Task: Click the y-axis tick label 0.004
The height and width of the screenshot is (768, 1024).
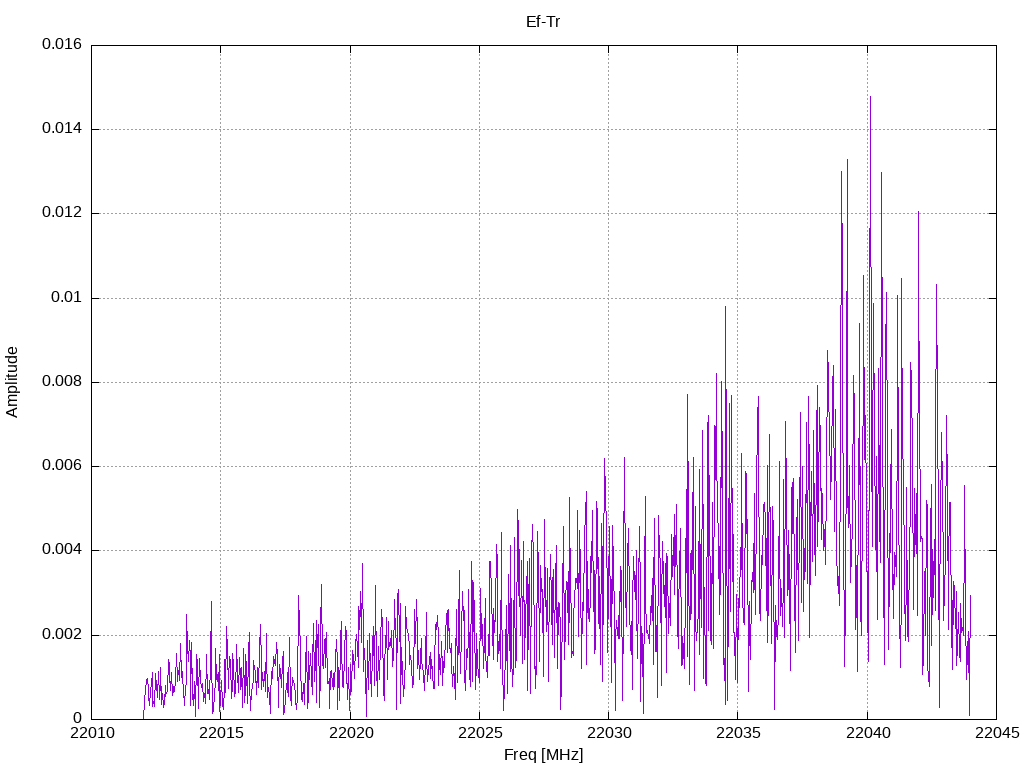Action: pyautogui.click(x=62, y=550)
